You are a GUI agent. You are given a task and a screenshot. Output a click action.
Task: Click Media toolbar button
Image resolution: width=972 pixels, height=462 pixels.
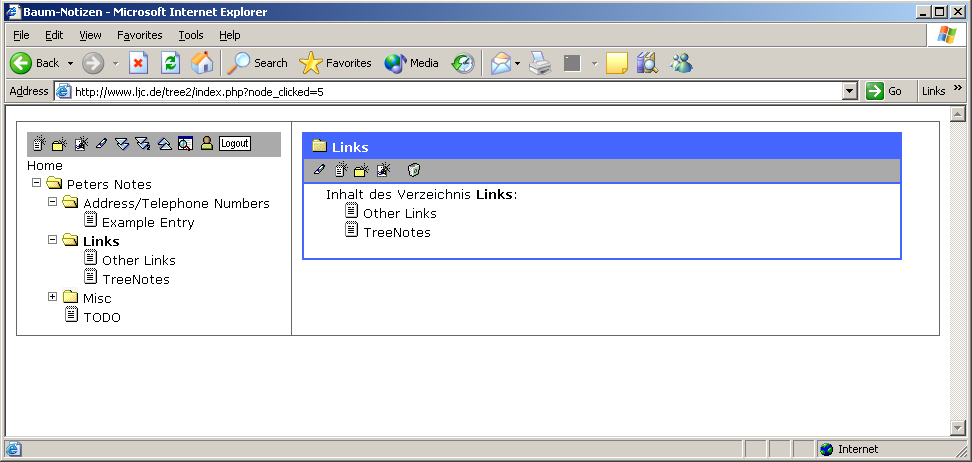(411, 63)
